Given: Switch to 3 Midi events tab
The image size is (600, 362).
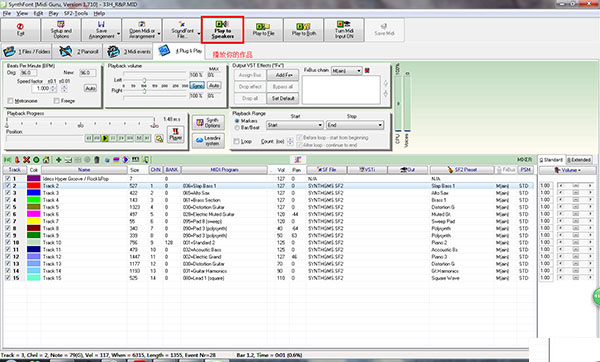Looking at the screenshot, I should click(129, 51).
